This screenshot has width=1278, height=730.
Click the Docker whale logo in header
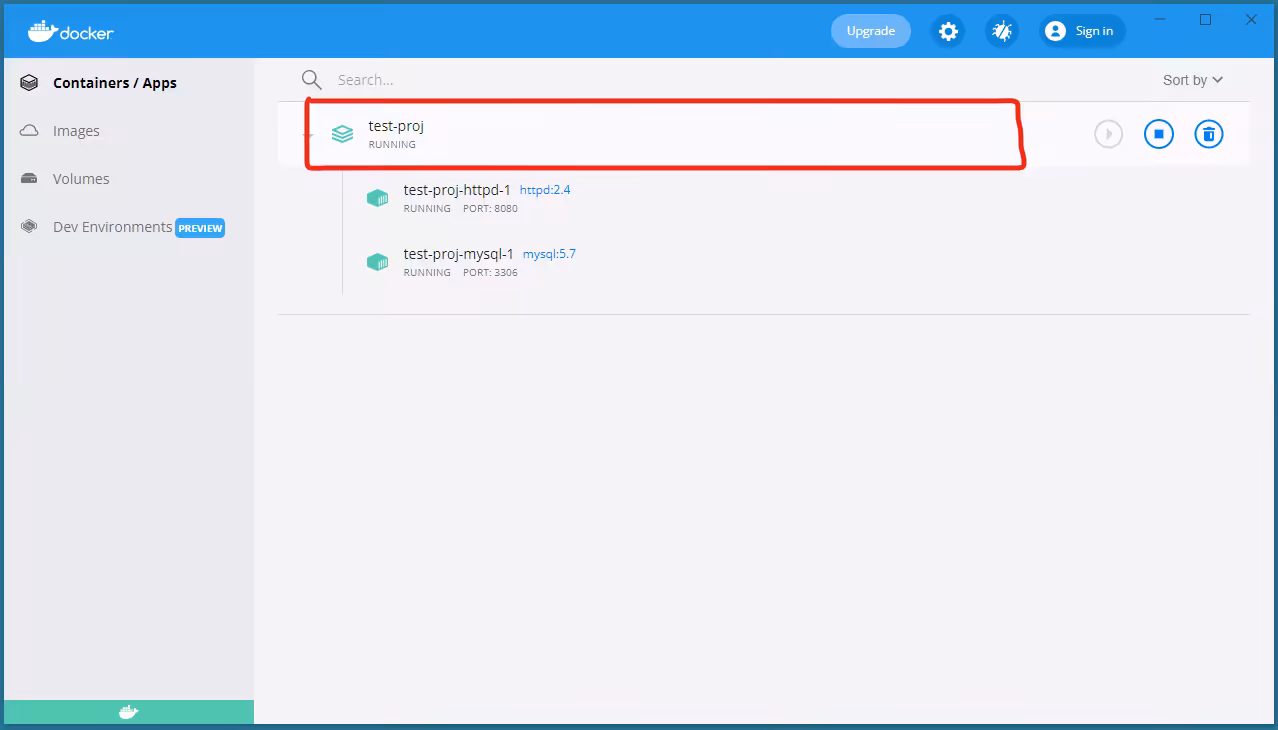(71, 31)
